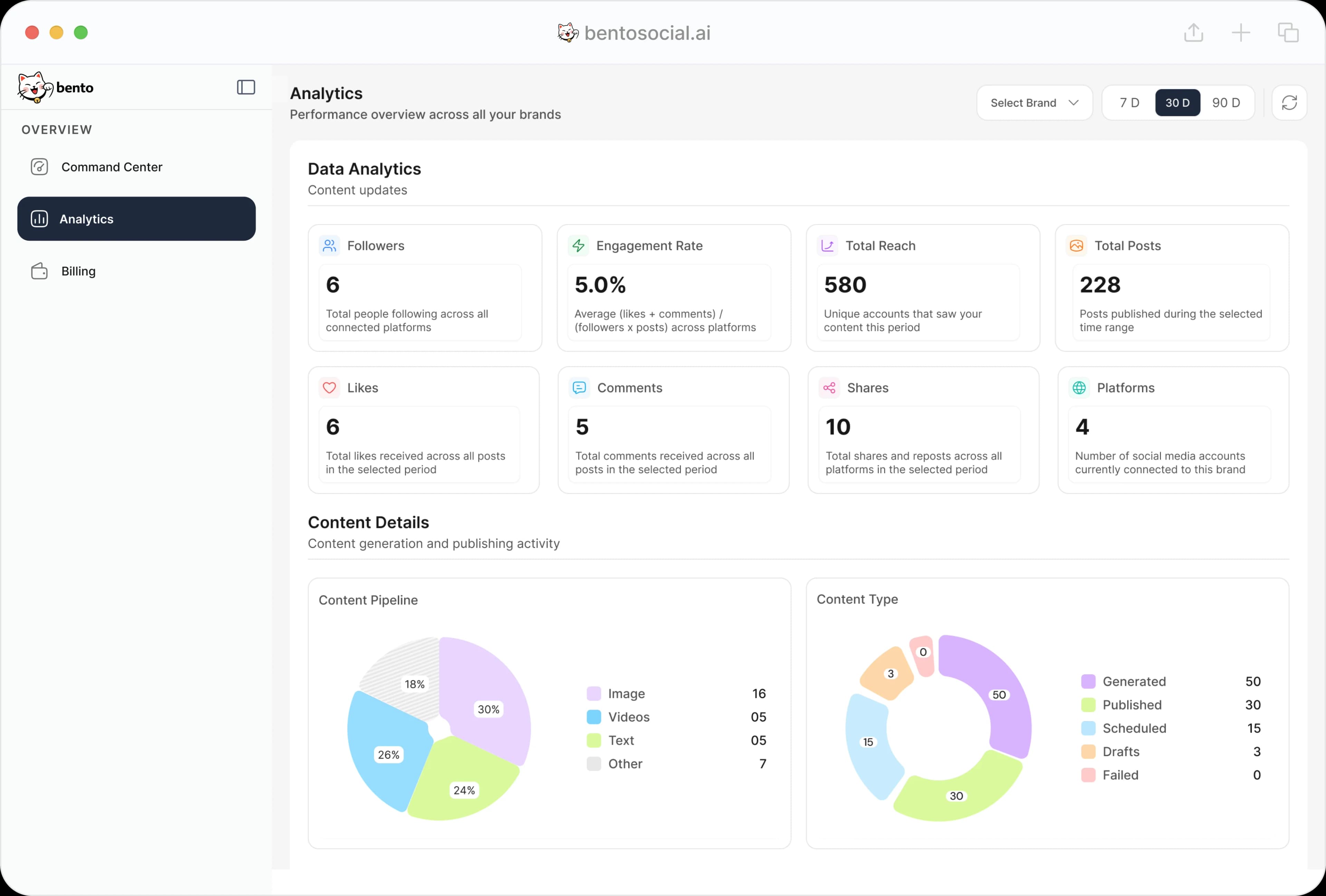Click the Analytics bar chart icon in the sidebar
Screen dimensions: 1326x896
pyautogui.click(x=39, y=218)
